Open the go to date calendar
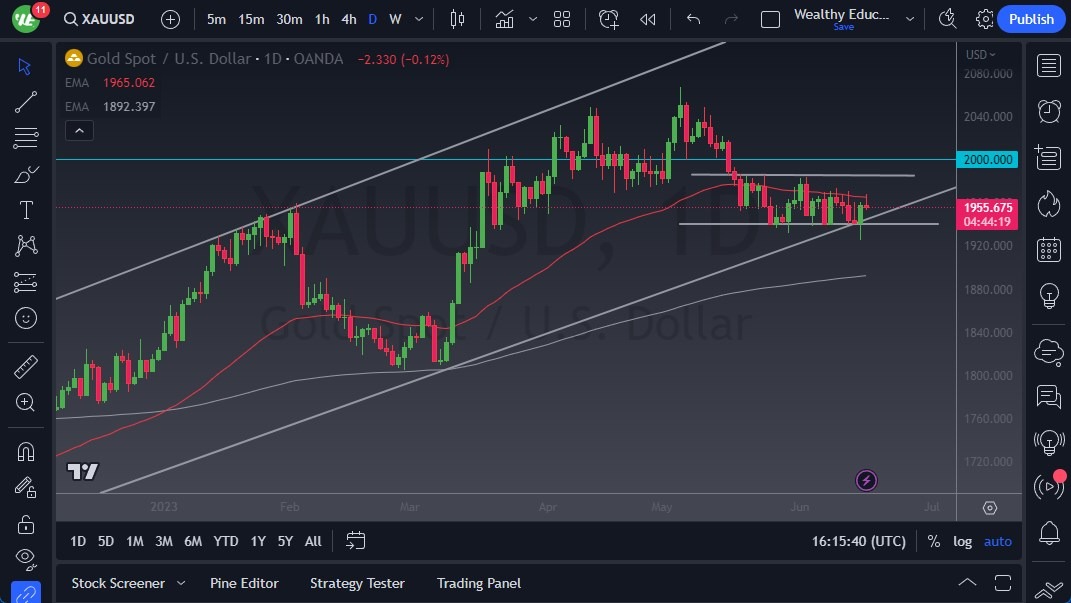1071x603 pixels. (355, 541)
